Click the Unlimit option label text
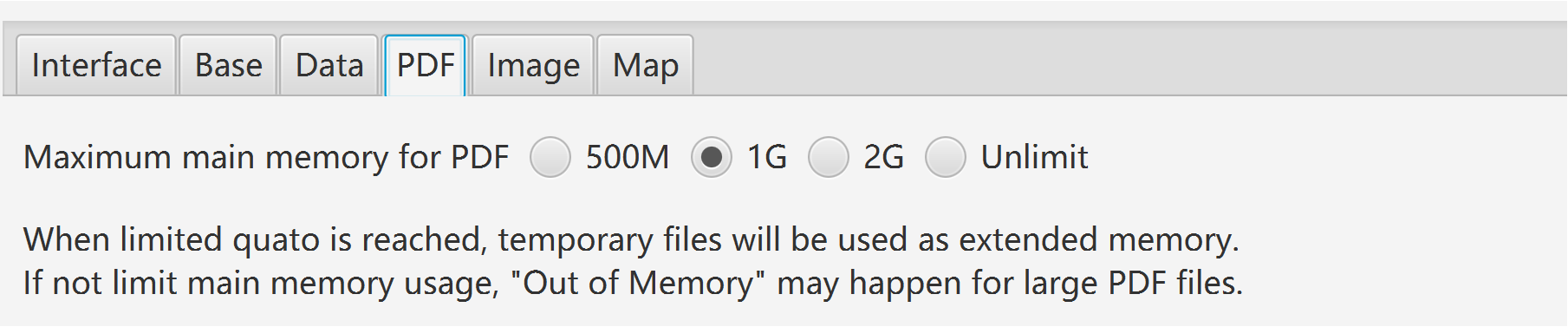This screenshot has height=327, width=1568. tap(1034, 157)
